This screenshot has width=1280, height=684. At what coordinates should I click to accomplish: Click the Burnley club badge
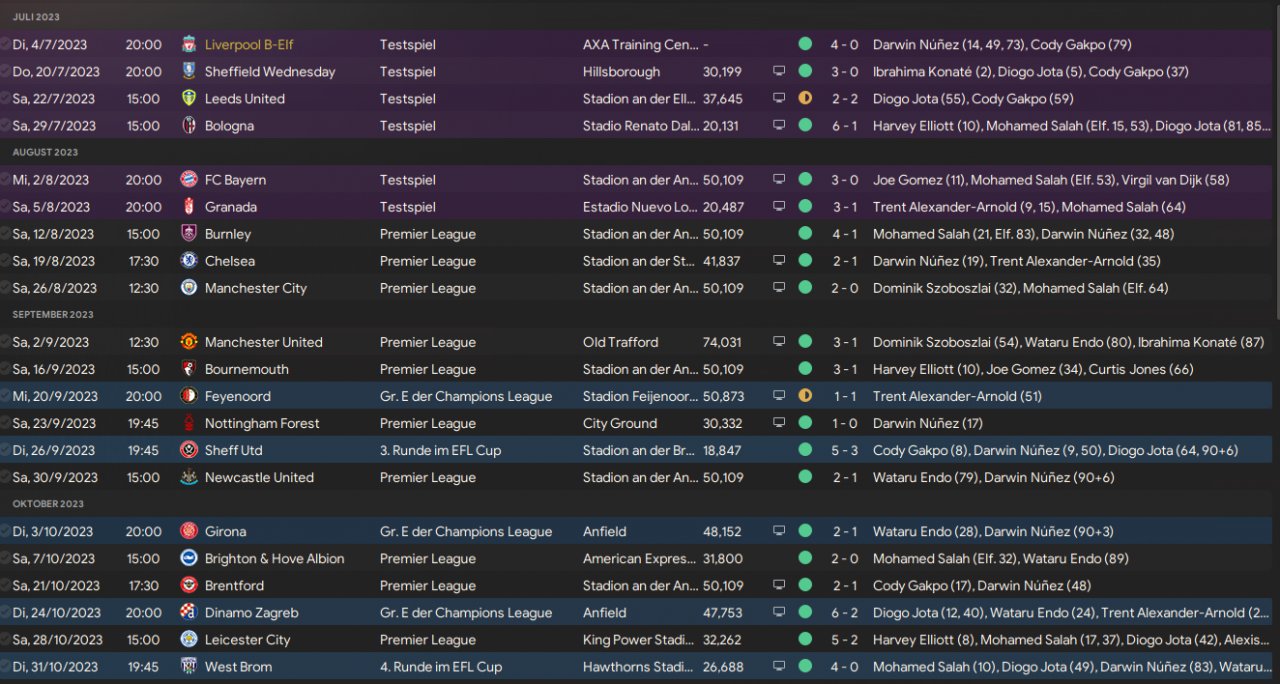click(189, 234)
